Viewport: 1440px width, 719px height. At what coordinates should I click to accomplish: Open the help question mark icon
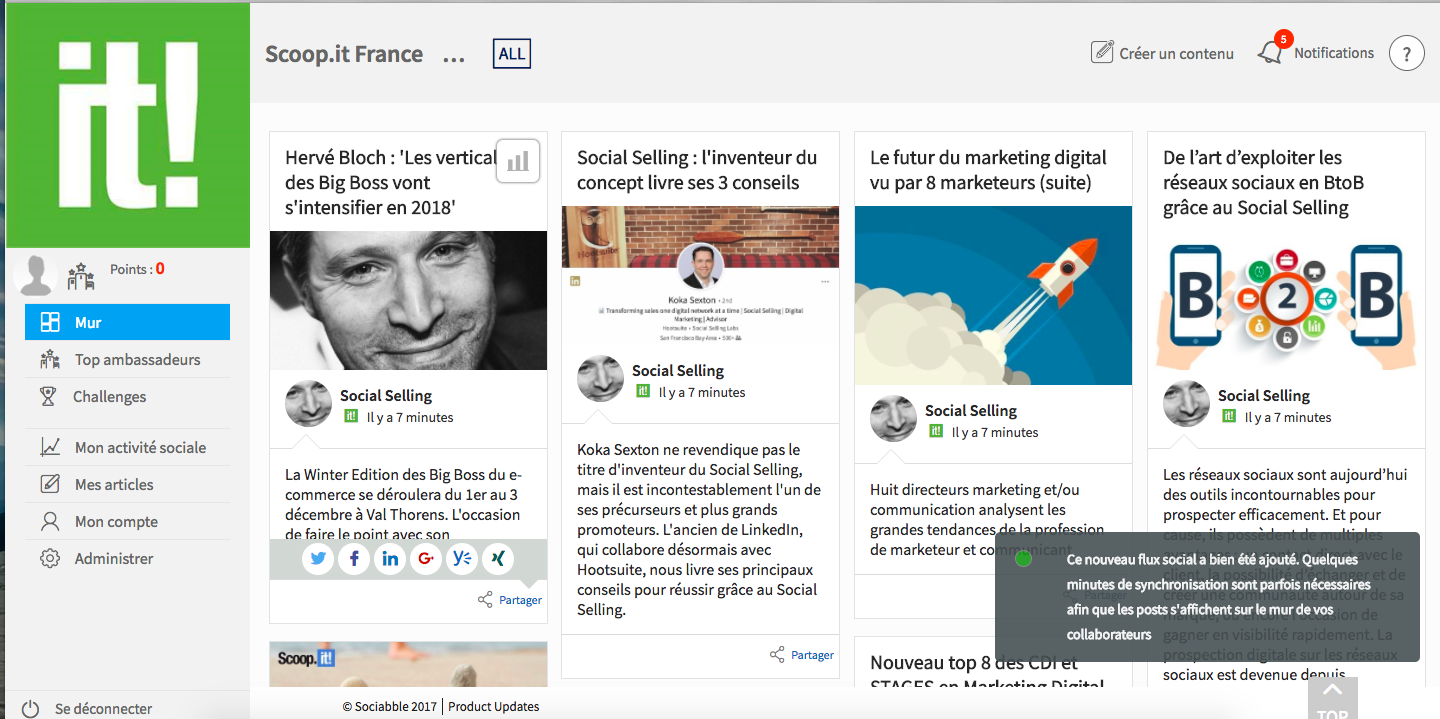click(1406, 53)
